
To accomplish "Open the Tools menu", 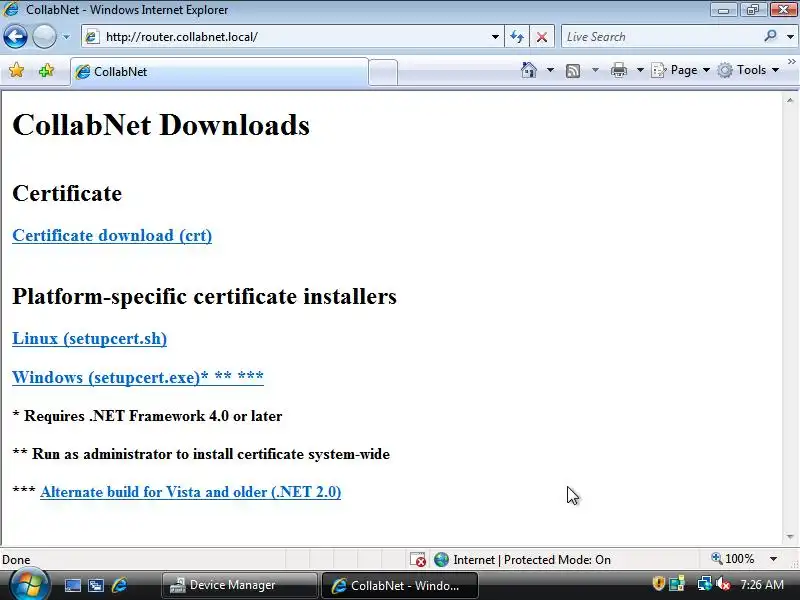I will (748, 70).
